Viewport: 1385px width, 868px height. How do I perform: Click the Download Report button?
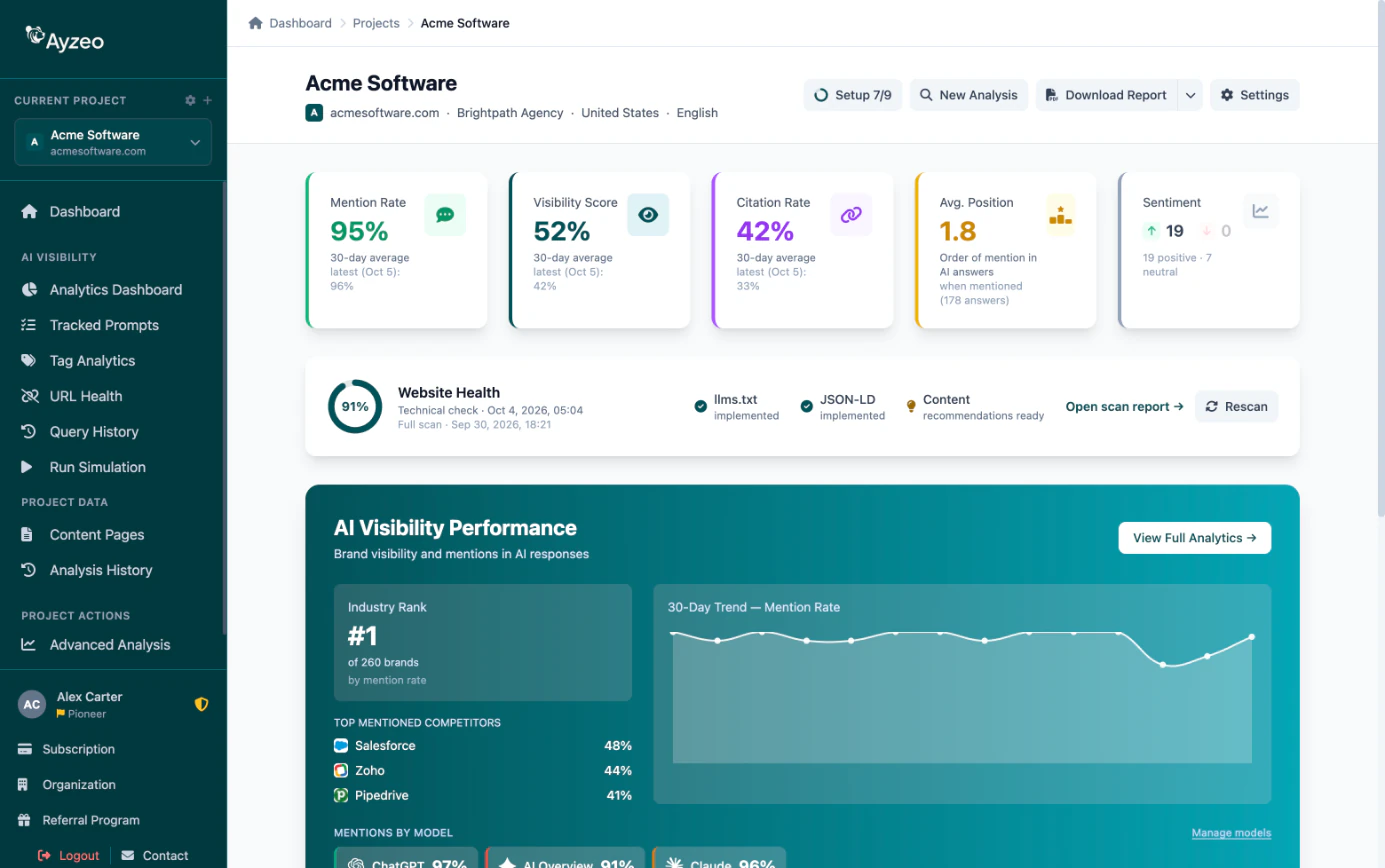(1106, 95)
